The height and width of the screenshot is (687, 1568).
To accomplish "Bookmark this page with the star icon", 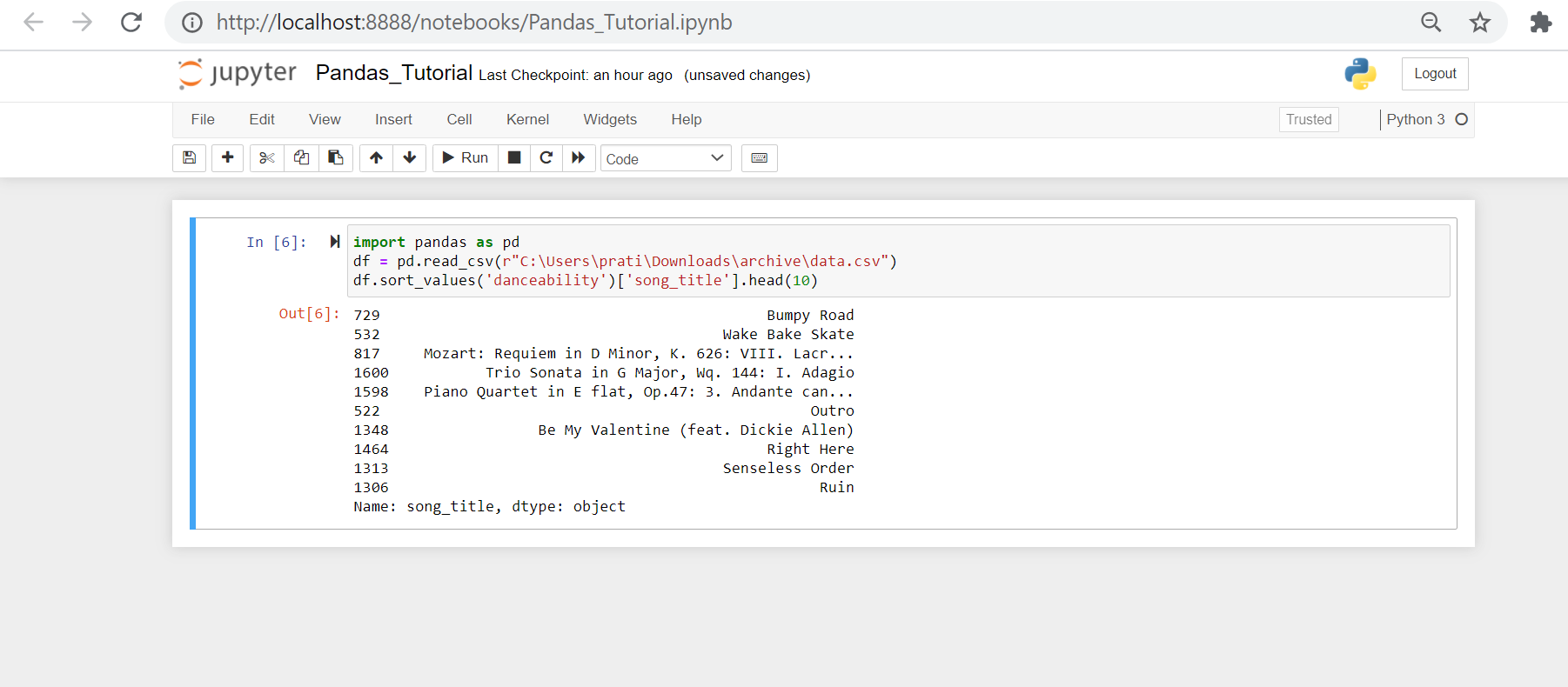I will tap(1480, 22).
